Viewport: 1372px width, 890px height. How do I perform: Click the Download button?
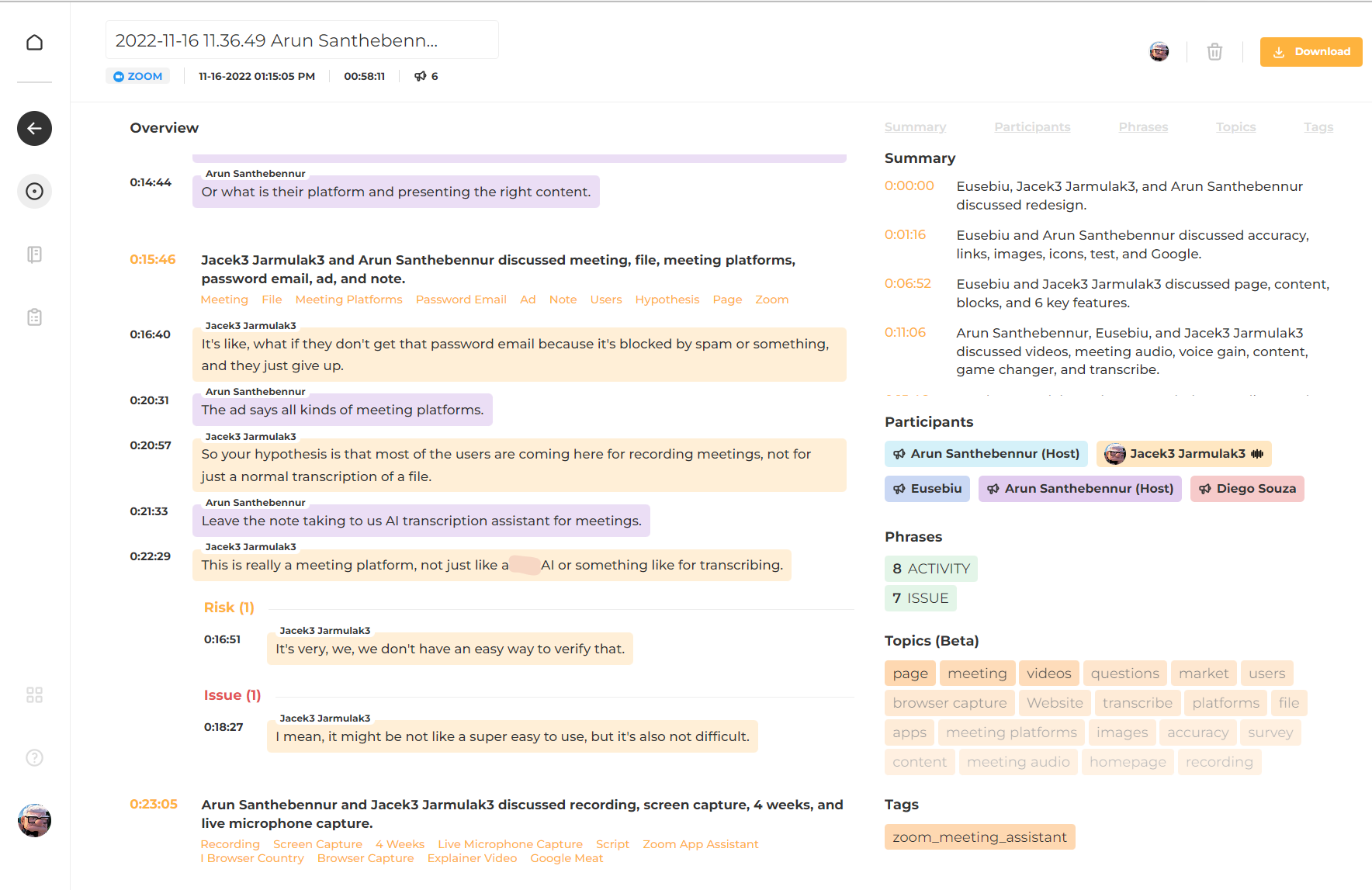pyautogui.click(x=1311, y=52)
